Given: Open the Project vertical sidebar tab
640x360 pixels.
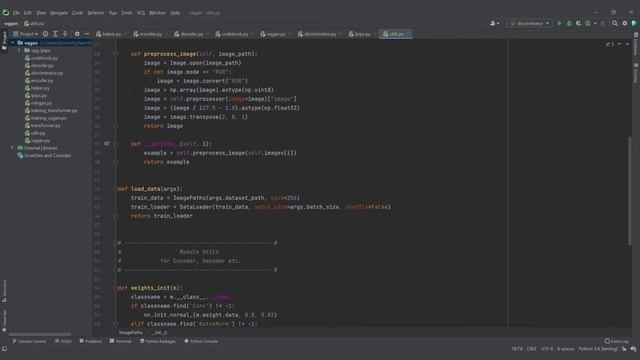Looking at the screenshot, I should [x=4, y=41].
